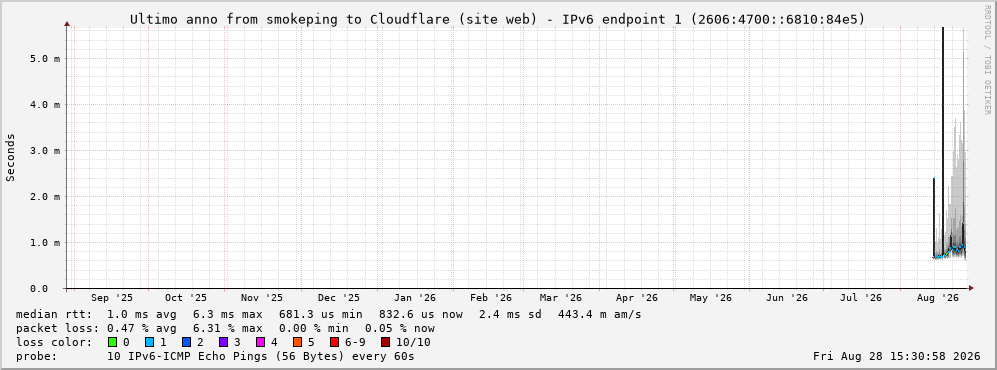The image size is (997, 370).
Task: Click the 1.0 m y-axis label
Action: pos(46,242)
